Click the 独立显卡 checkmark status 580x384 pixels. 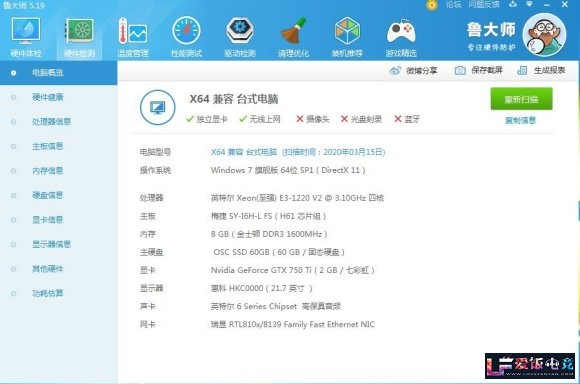[207, 119]
